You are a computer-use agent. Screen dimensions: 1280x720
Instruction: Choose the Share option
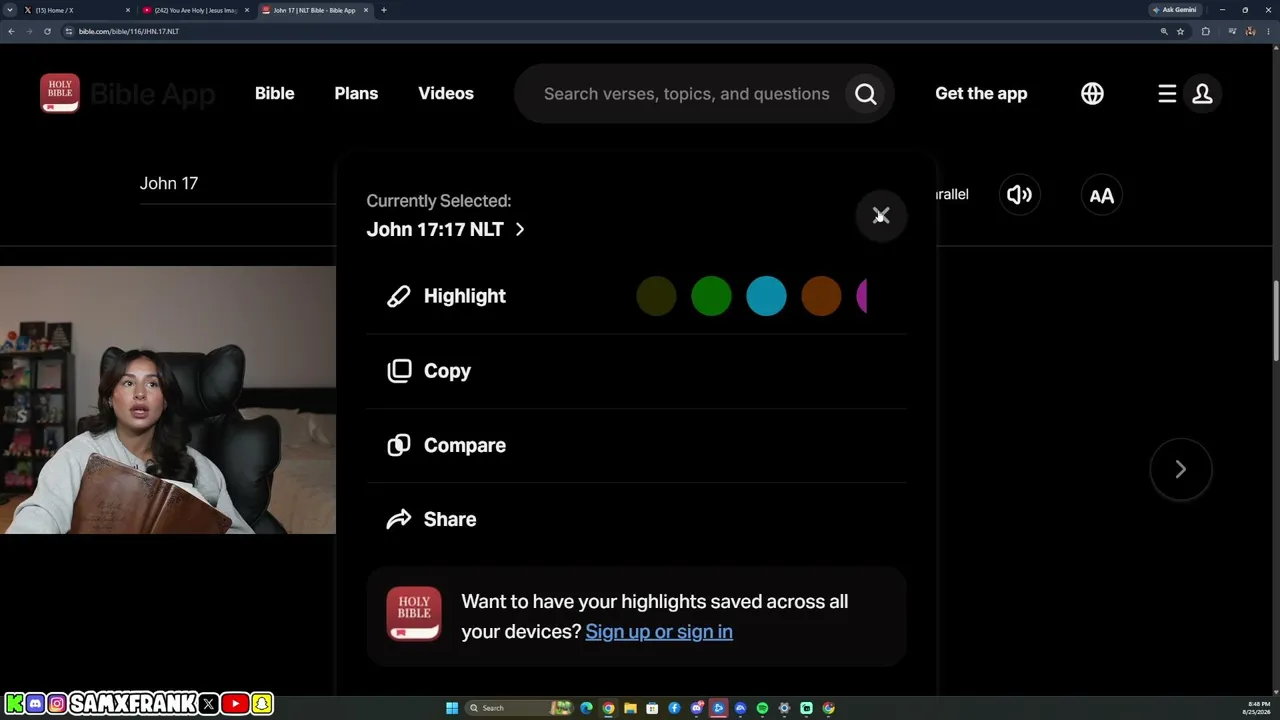pyautogui.click(x=636, y=519)
